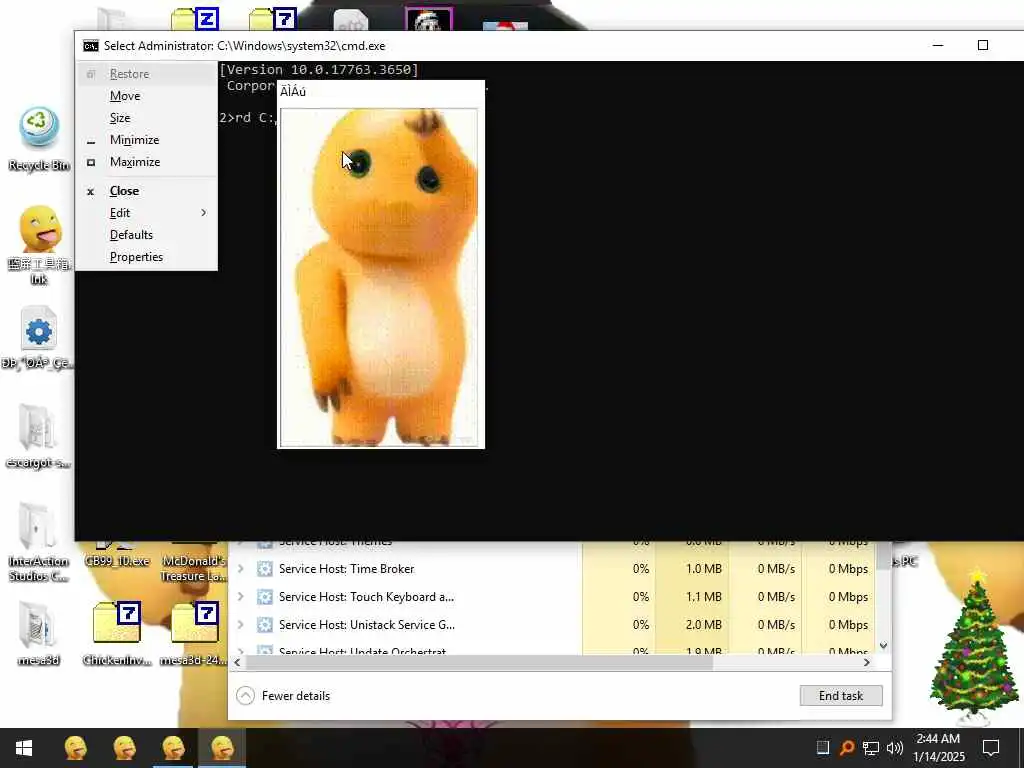Screen dimensions: 1024x768
Task: Click the orange character image in popup
Action: [x=379, y=278]
